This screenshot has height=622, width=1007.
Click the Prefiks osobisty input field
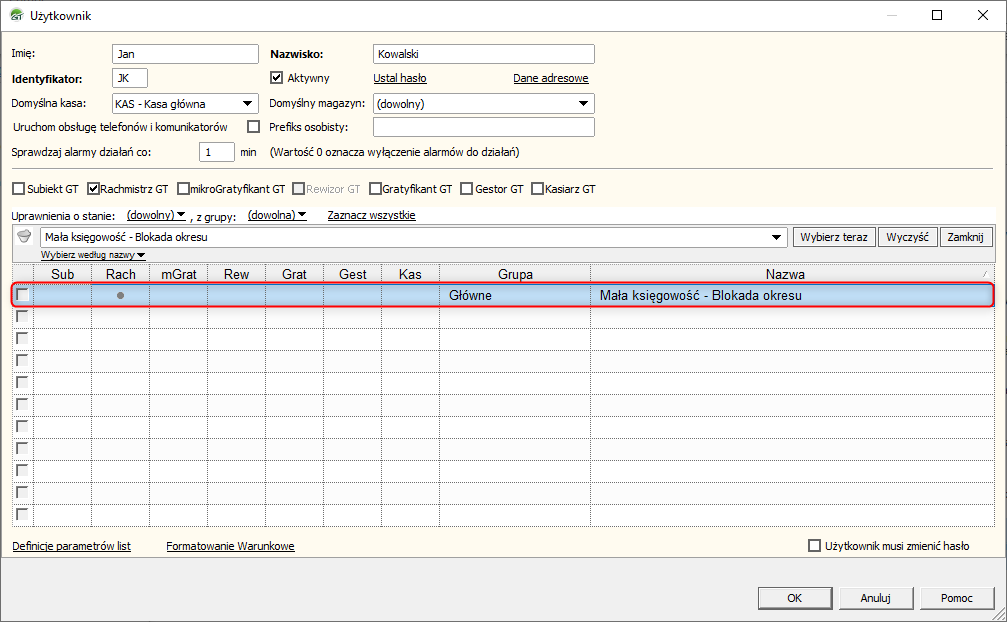[484, 127]
